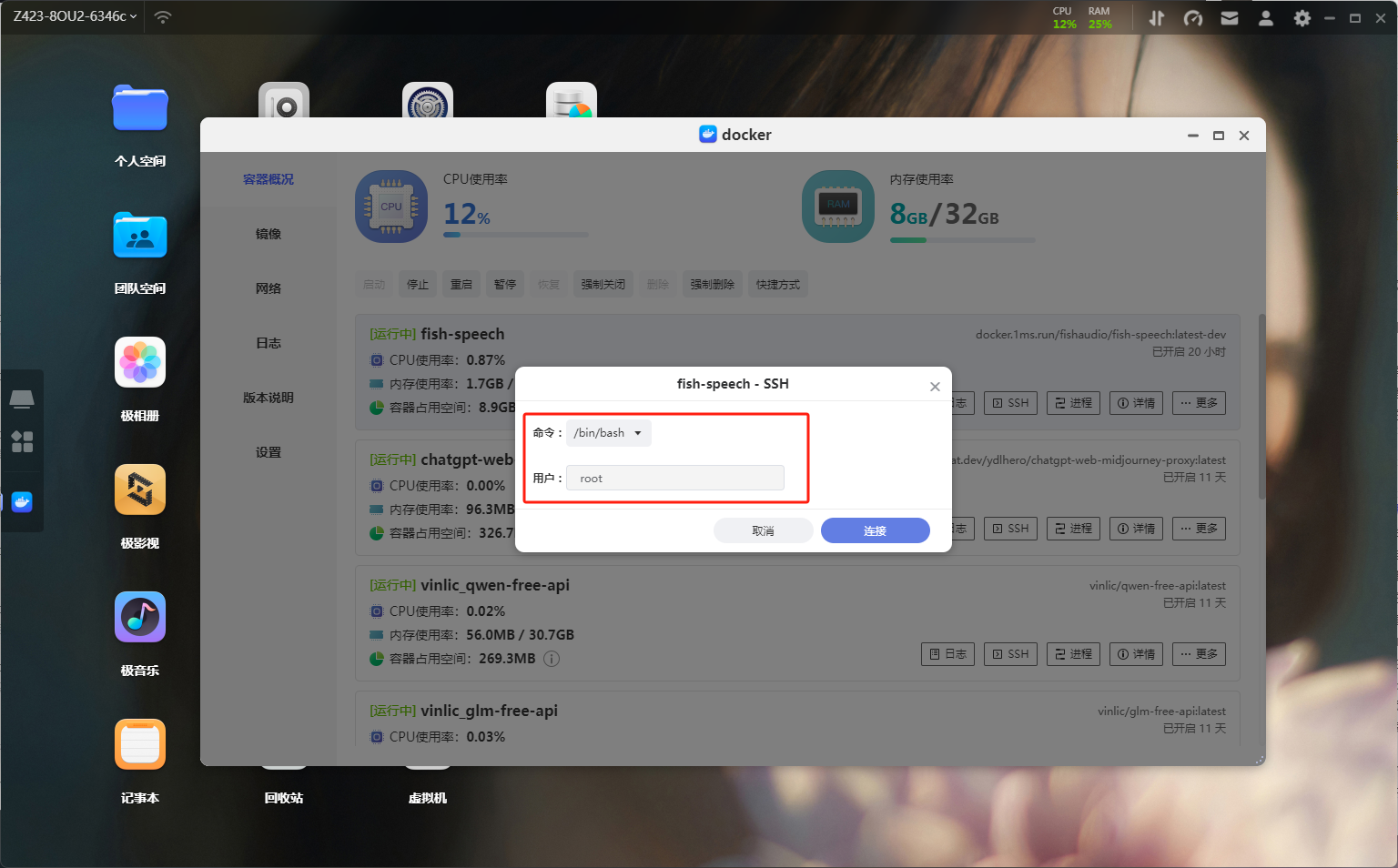Viewport: 1398px width, 868px height.
Task: Open 进程 for the fish-speech container
Action: pos(1073,403)
